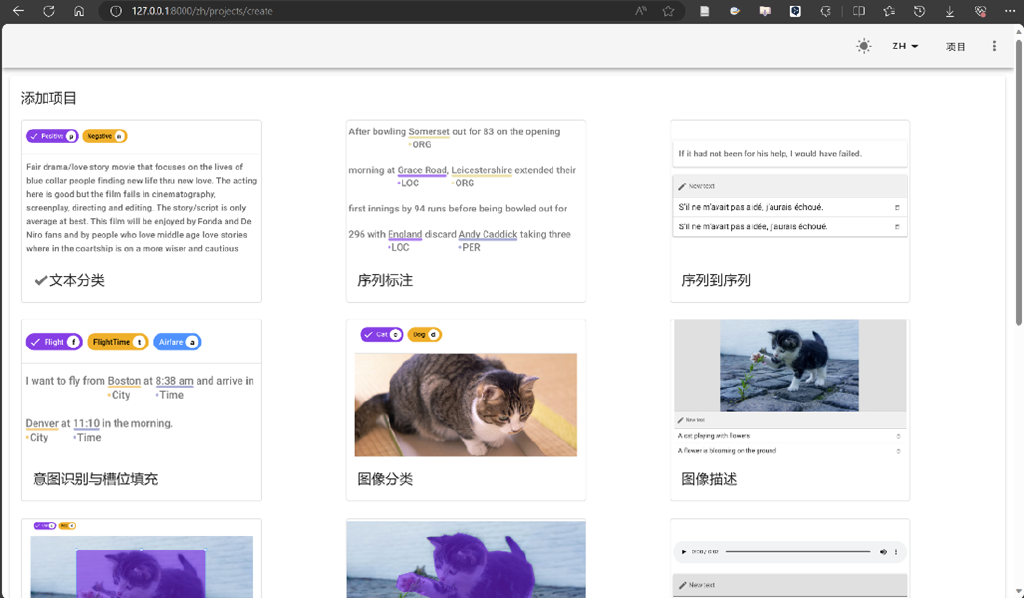Image resolution: width=1024 pixels, height=598 pixels.
Task: Open the 项目 (Projects) menu item
Action: click(956, 47)
